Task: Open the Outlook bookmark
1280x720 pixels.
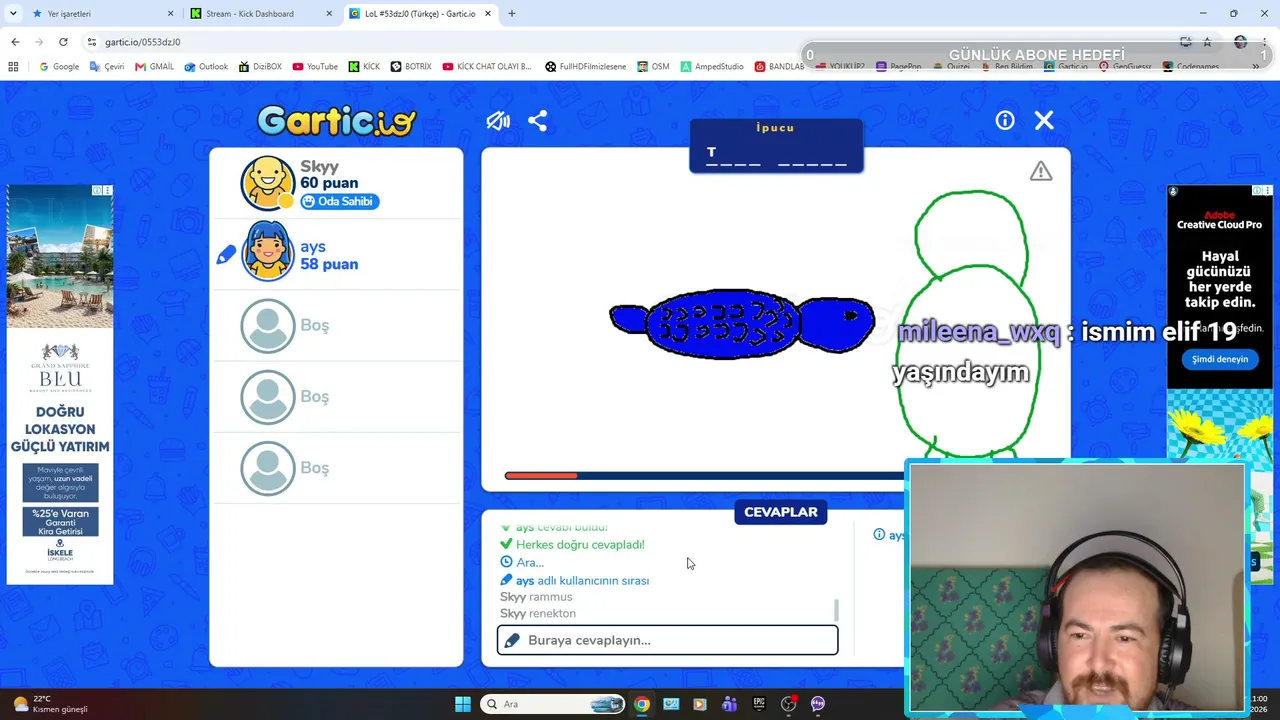Action: pyautogui.click(x=206, y=67)
